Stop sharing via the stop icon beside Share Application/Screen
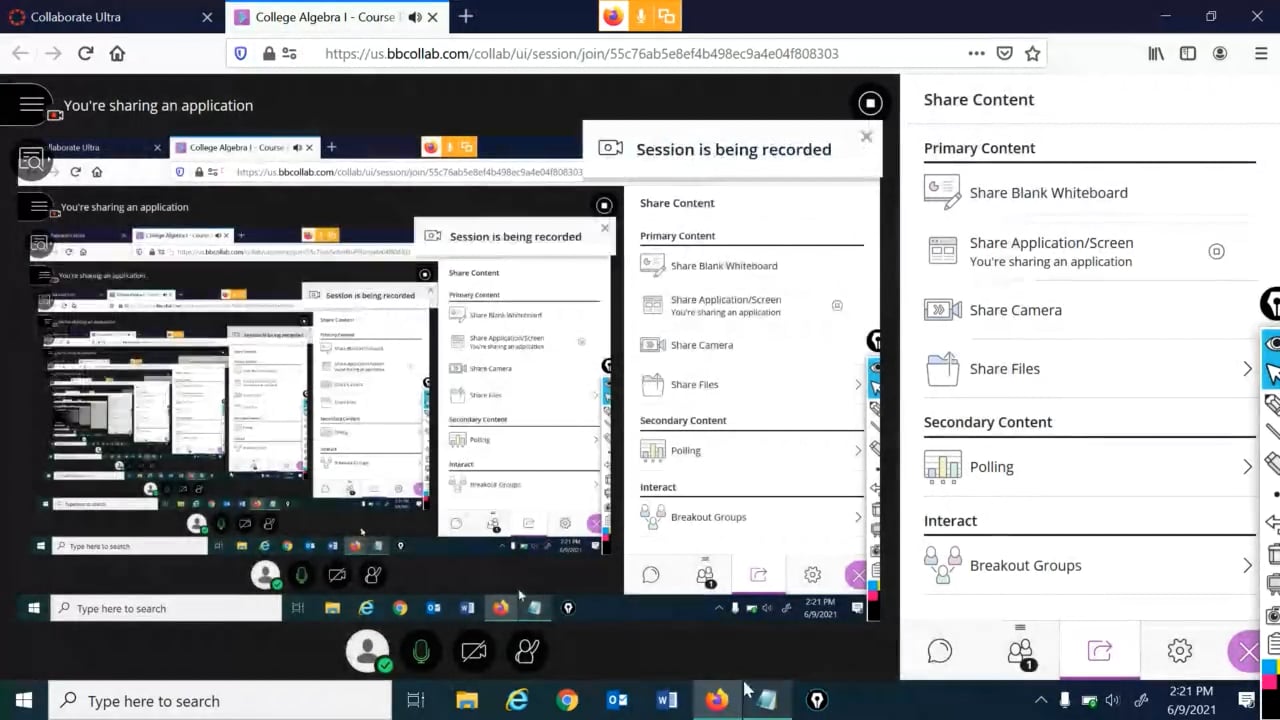This screenshot has height=720, width=1280. (1216, 252)
